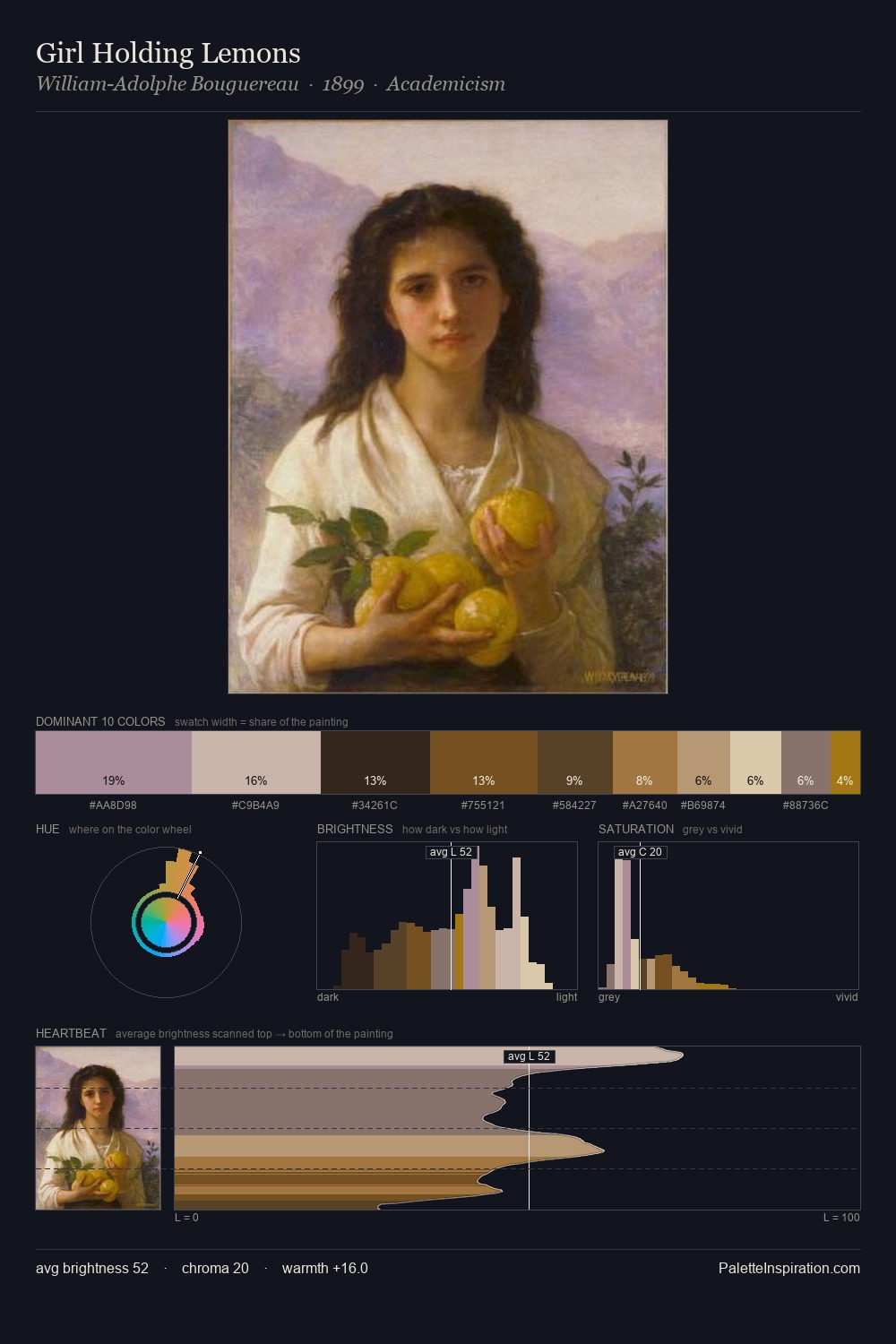Click hex code #34261C text

(375, 806)
